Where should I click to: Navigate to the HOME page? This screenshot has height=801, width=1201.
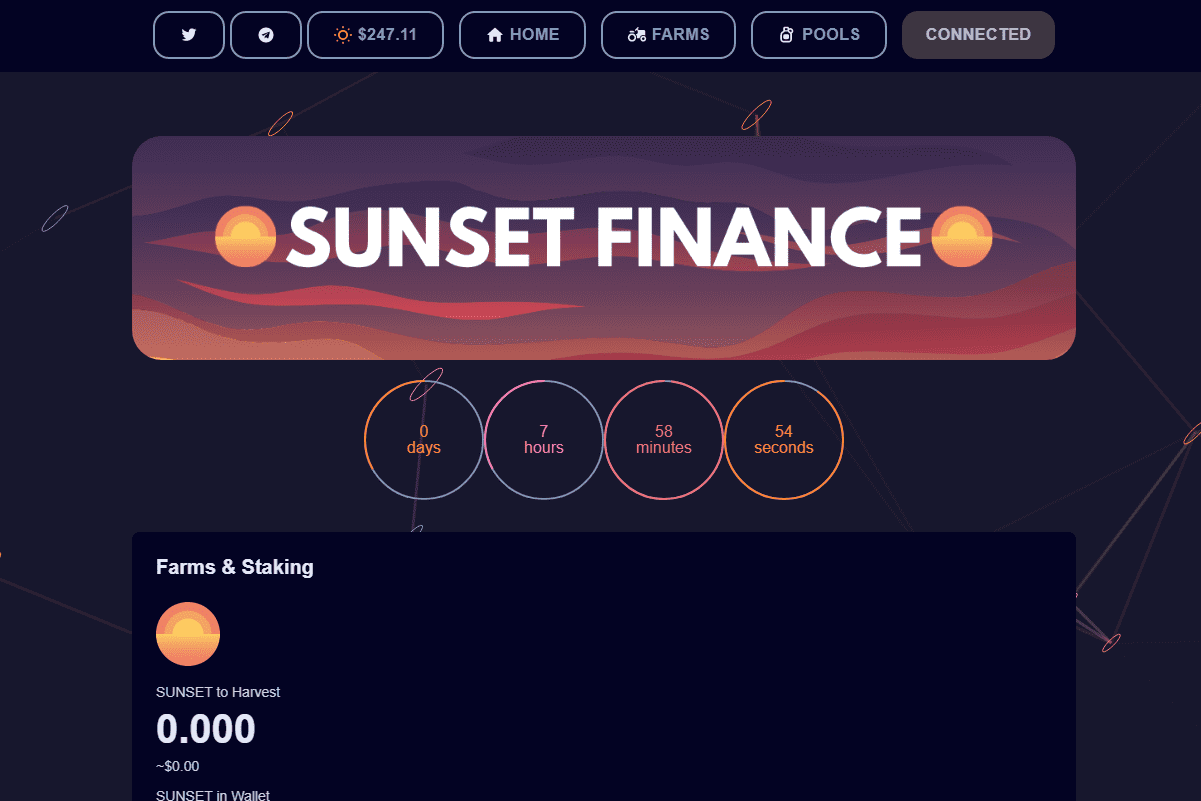click(522, 34)
